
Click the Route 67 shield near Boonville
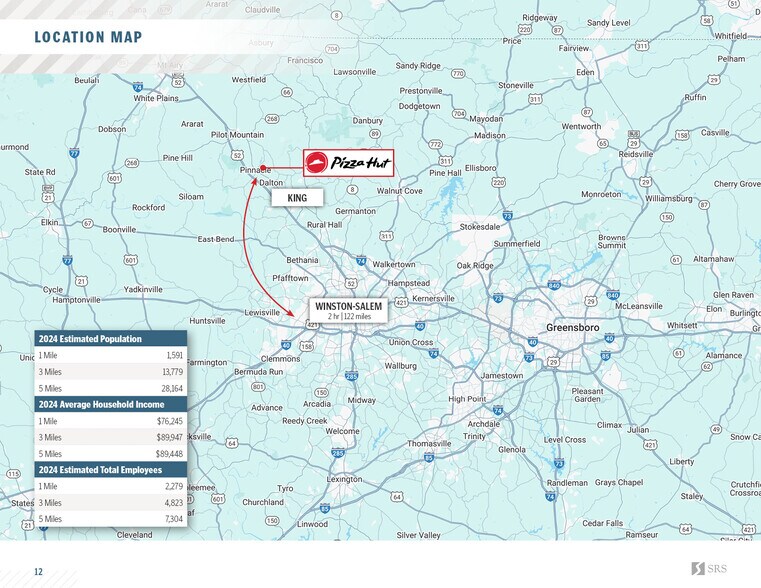coord(88,223)
